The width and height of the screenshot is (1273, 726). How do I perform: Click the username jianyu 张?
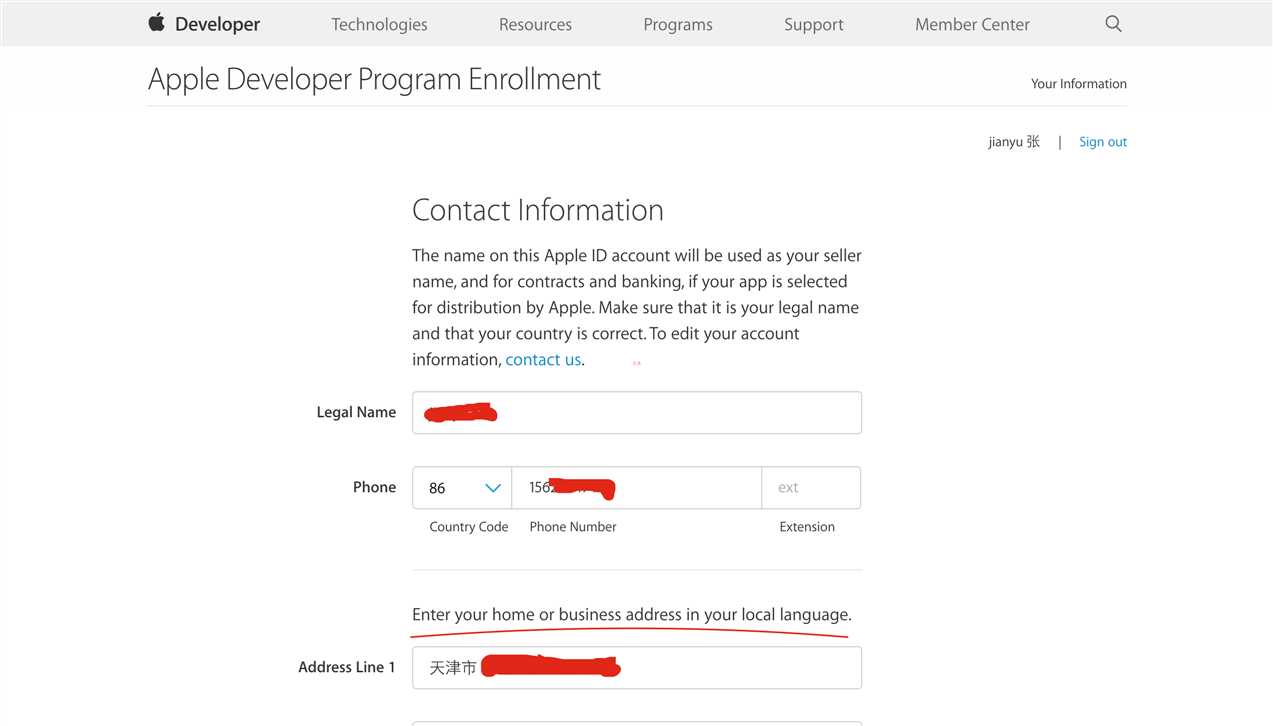(x=1014, y=142)
